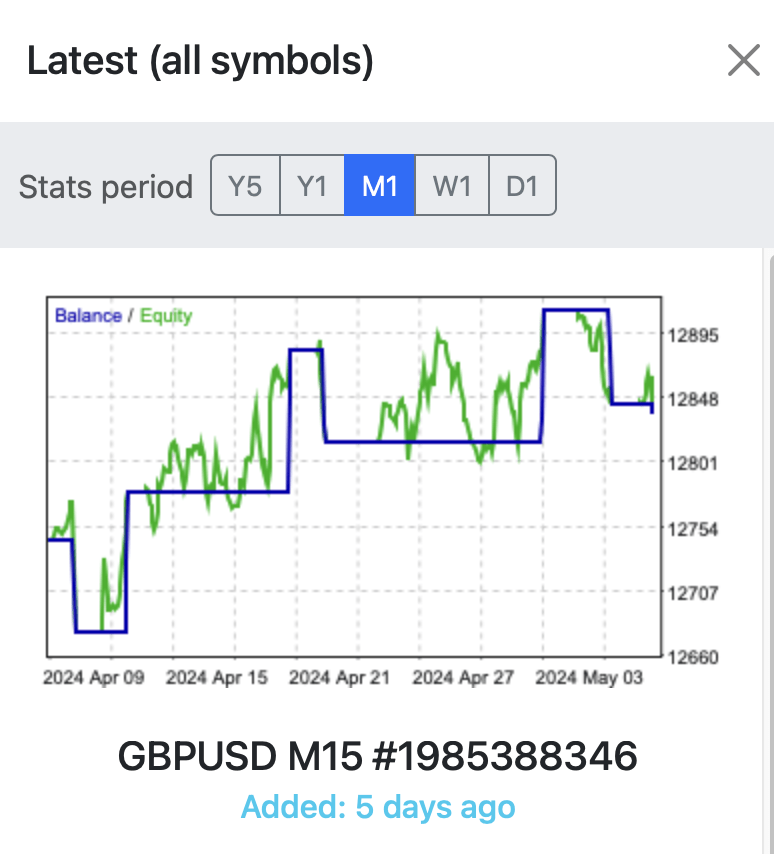Click the 2024 Apr 09 date label
Image resolution: width=774 pixels, height=854 pixels.
pos(93,678)
